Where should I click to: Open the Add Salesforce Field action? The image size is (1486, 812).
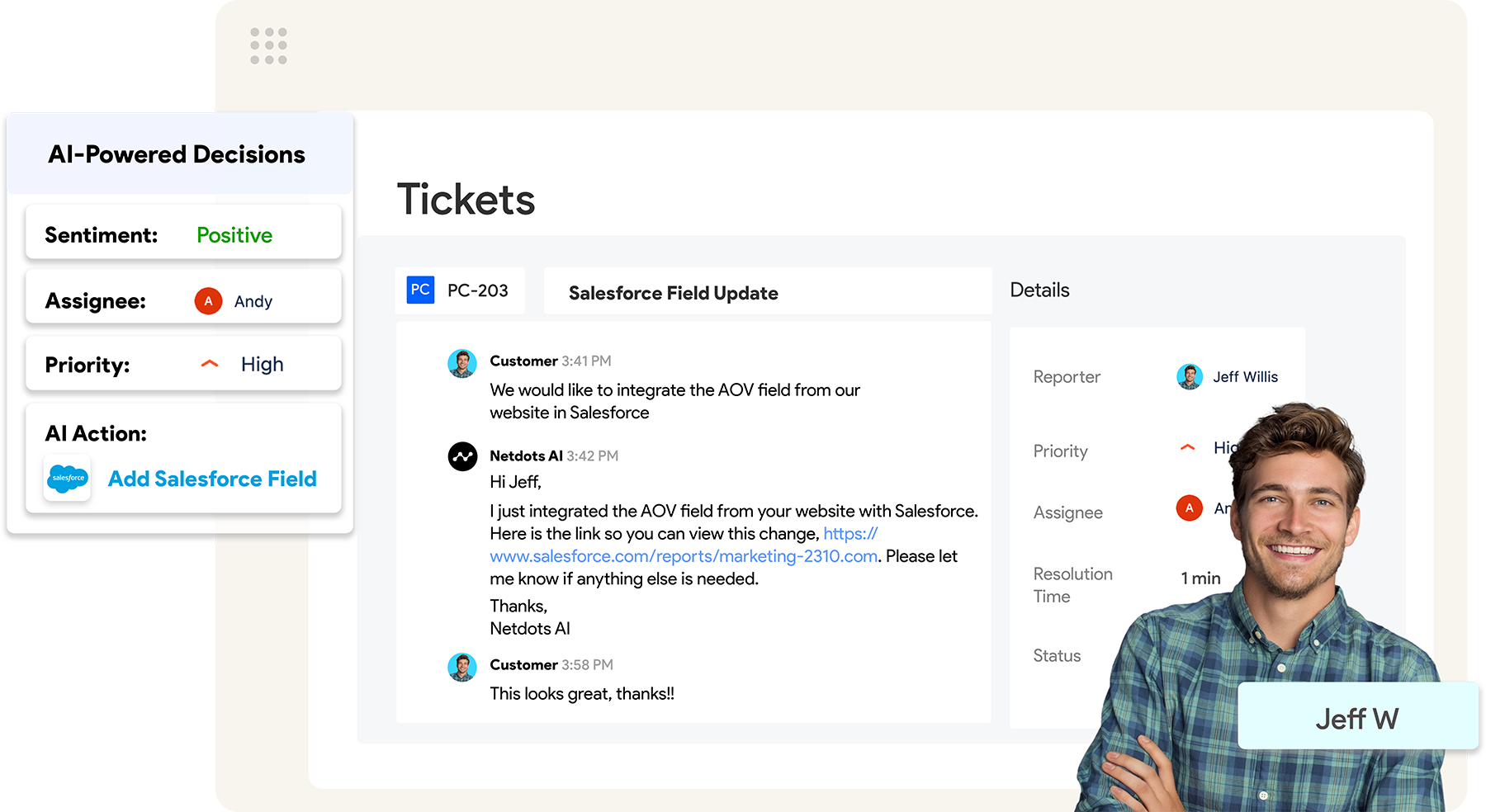pyautogui.click(x=212, y=479)
